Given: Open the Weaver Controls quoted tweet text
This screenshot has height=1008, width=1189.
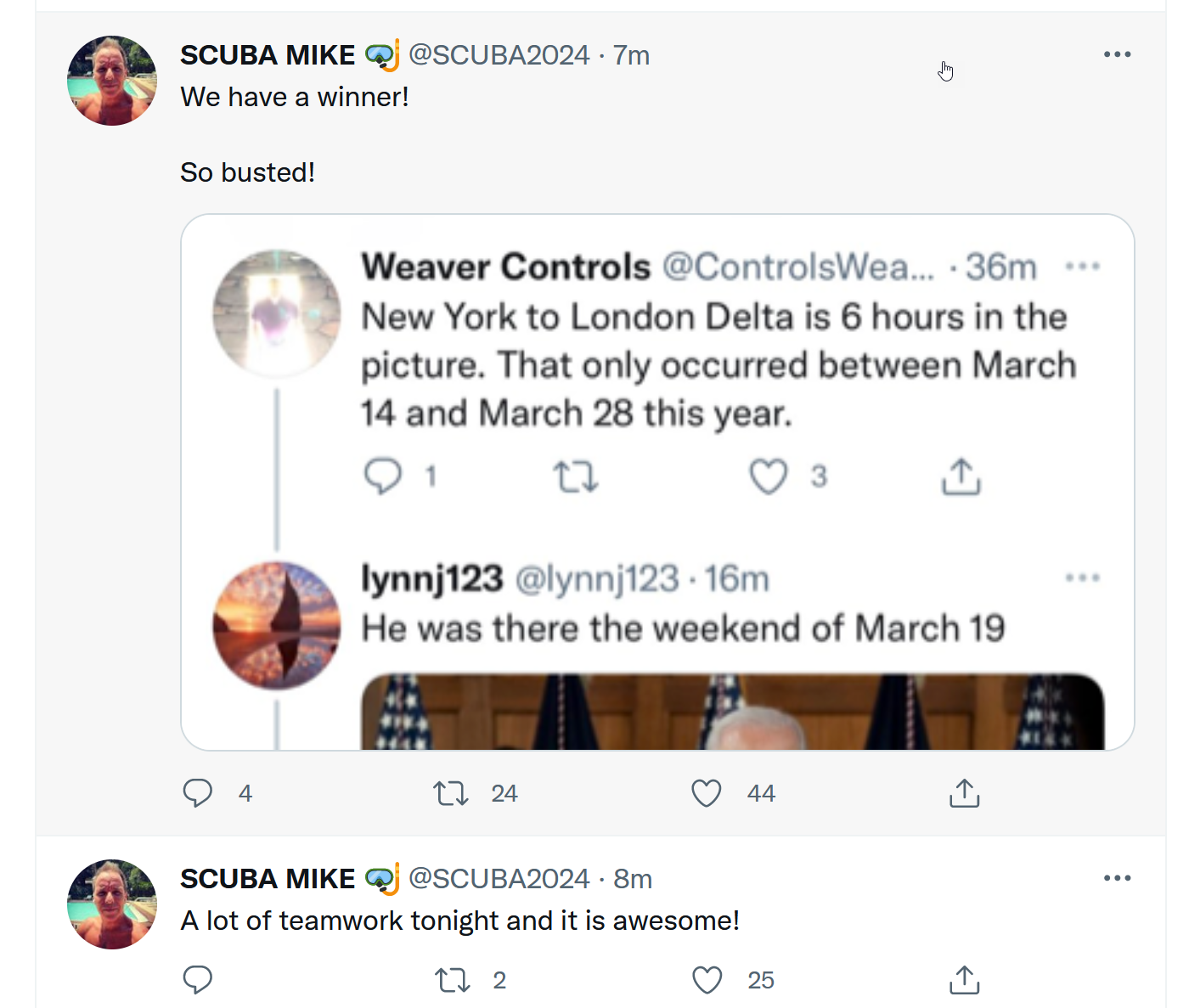Looking at the screenshot, I should (718, 365).
